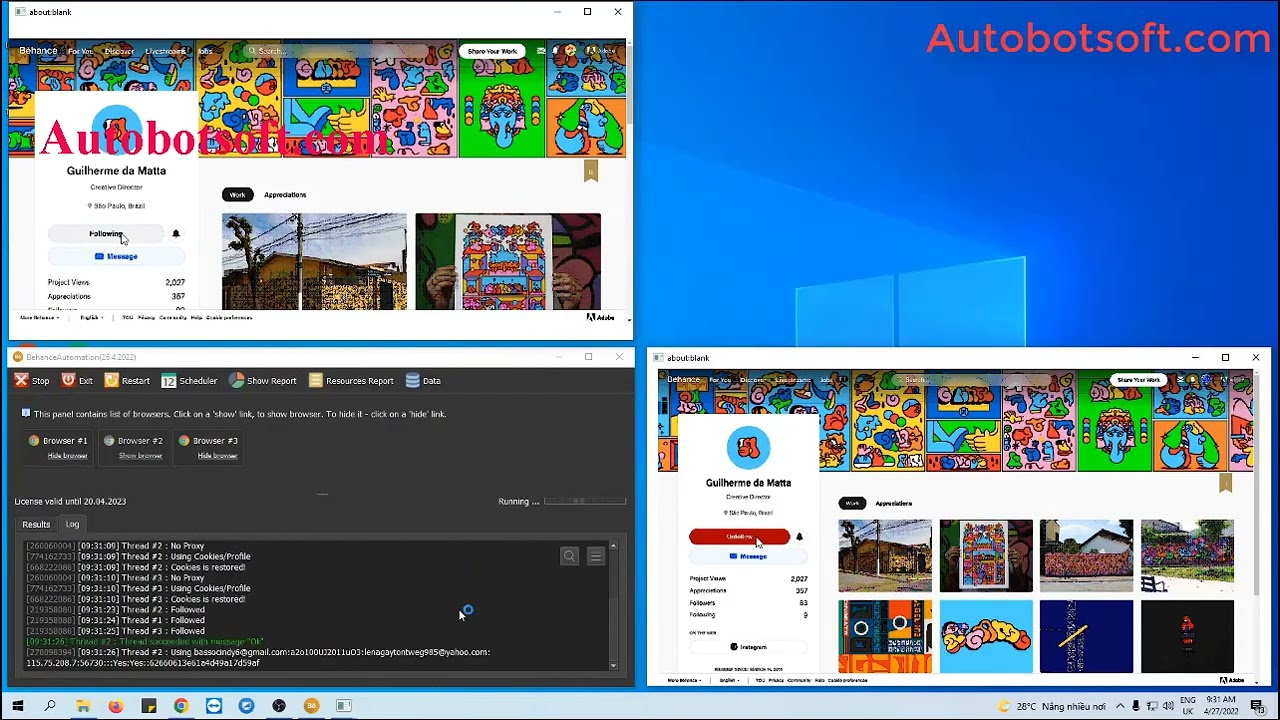Viewport: 1280px width, 720px height.
Task: Click the Browser #1 Chrome icon
Action: pyautogui.click(x=34, y=440)
